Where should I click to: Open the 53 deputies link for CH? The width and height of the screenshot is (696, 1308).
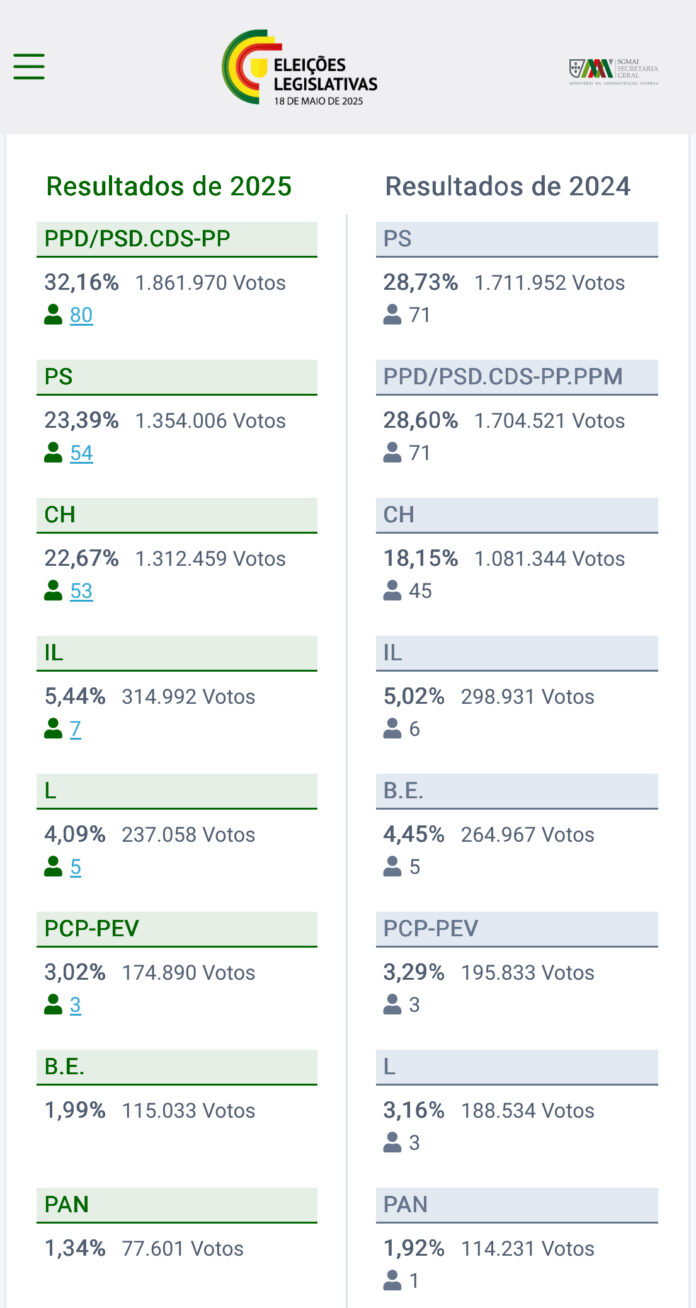click(x=81, y=591)
